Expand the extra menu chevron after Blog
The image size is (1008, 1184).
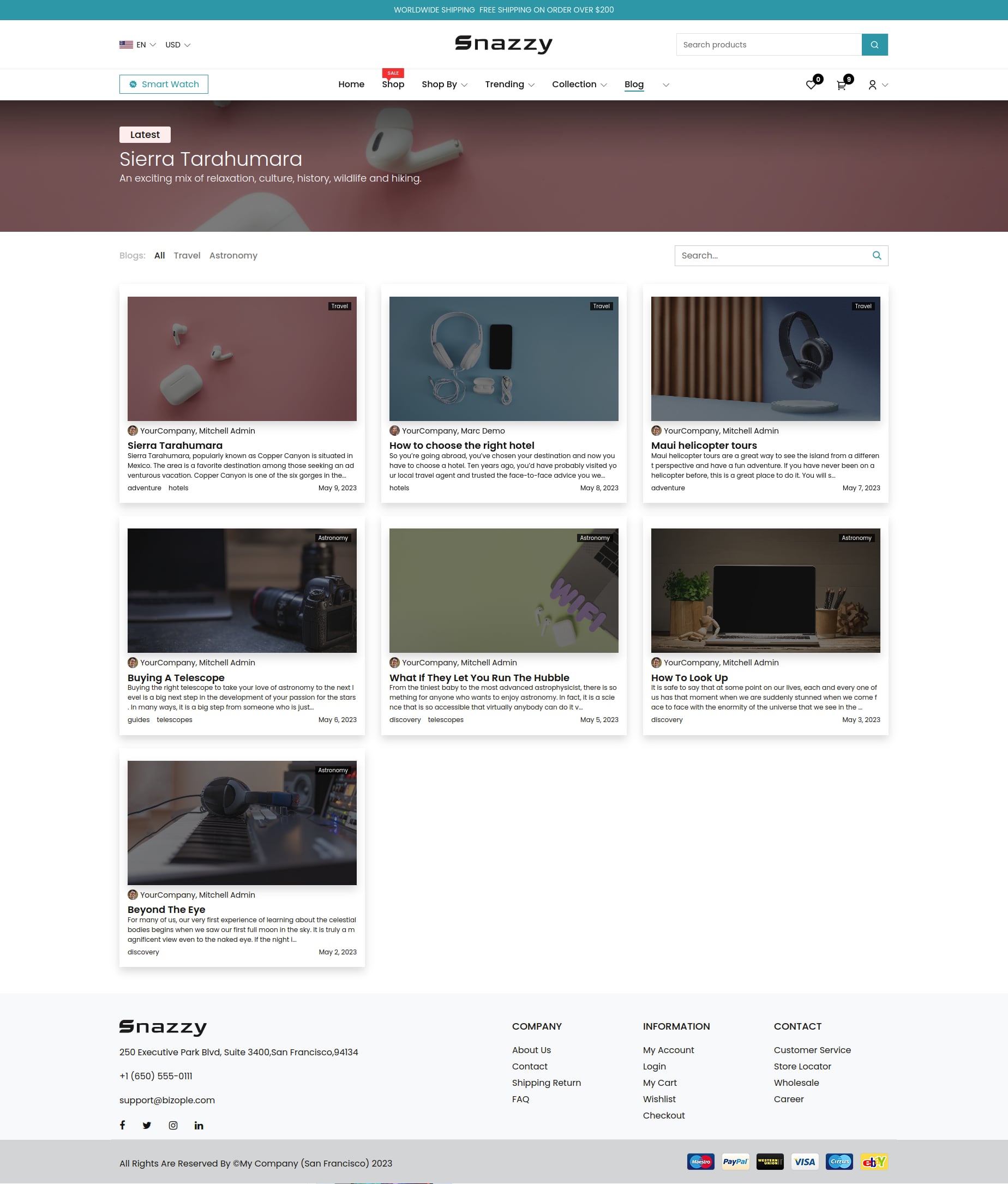point(665,85)
